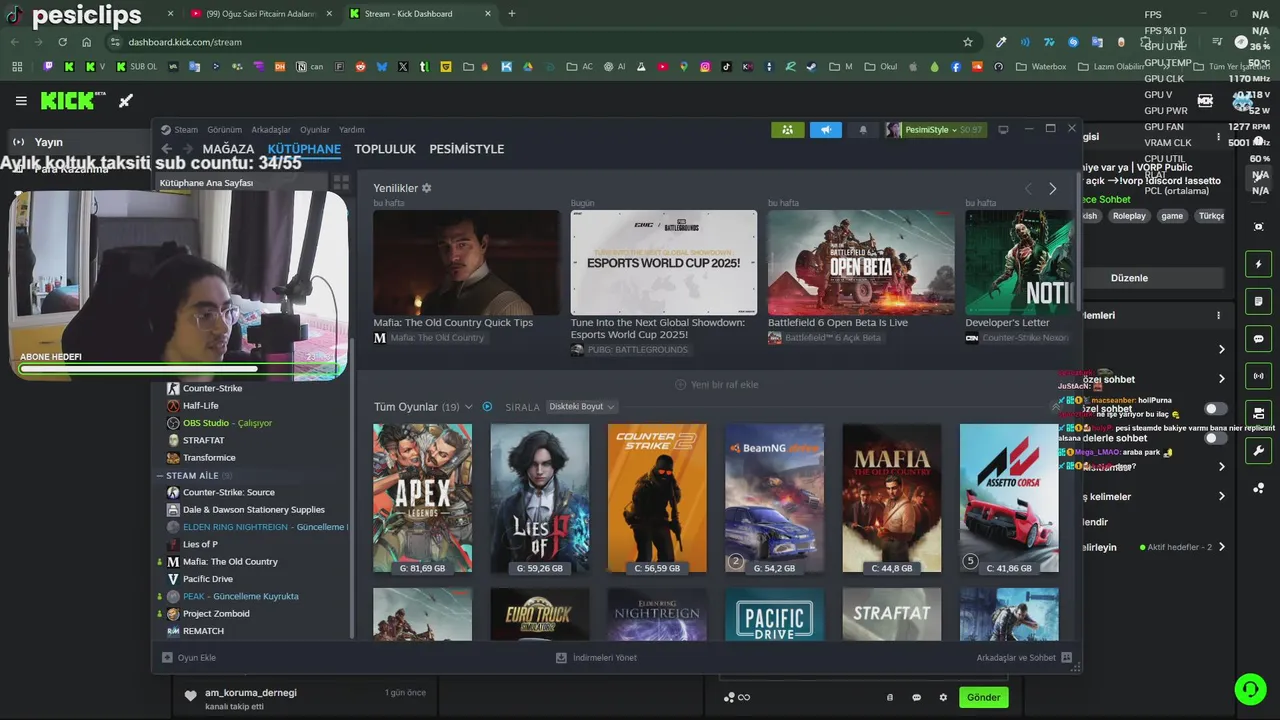The image size is (1280, 720).
Task: Open stream info three-dot menu
Action: 1218,137
